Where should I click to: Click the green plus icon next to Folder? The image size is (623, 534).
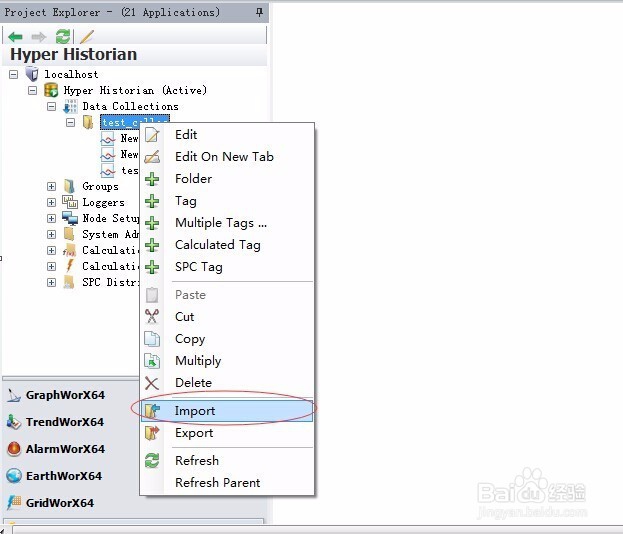pos(152,179)
